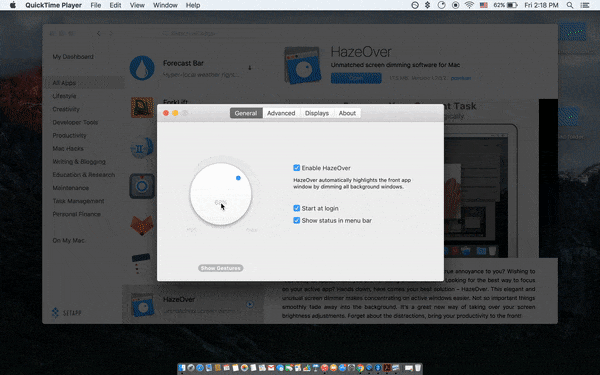This screenshot has height=375, width=600.
Task: Select Maintenance category in Setapp
Action: [x=70, y=188]
